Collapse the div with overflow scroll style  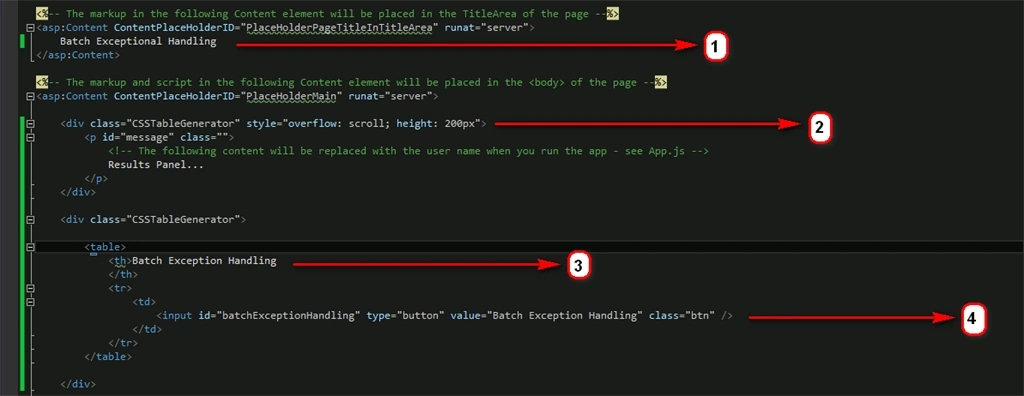[x=30, y=123]
